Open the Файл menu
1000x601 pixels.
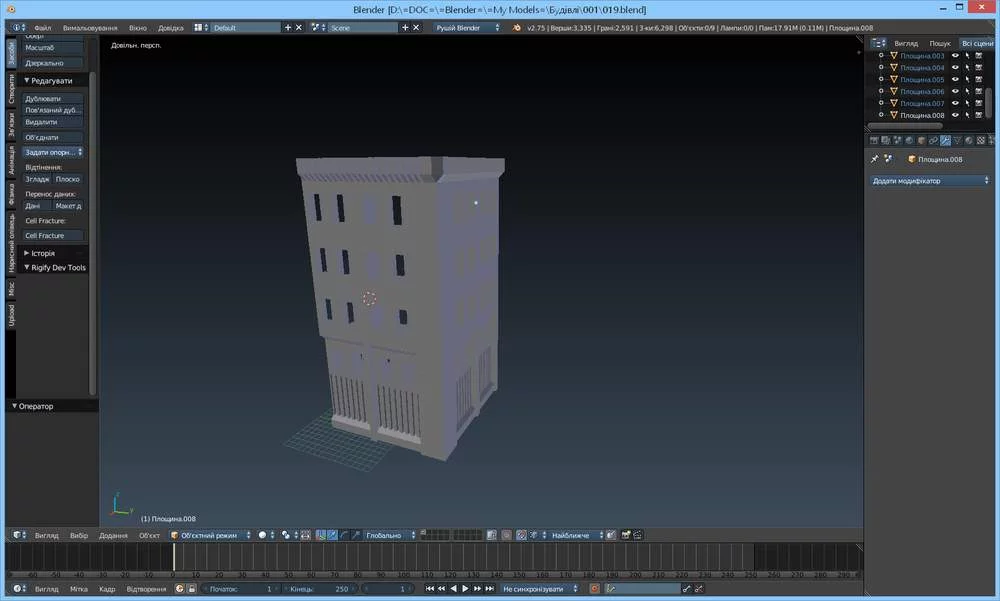[42, 27]
